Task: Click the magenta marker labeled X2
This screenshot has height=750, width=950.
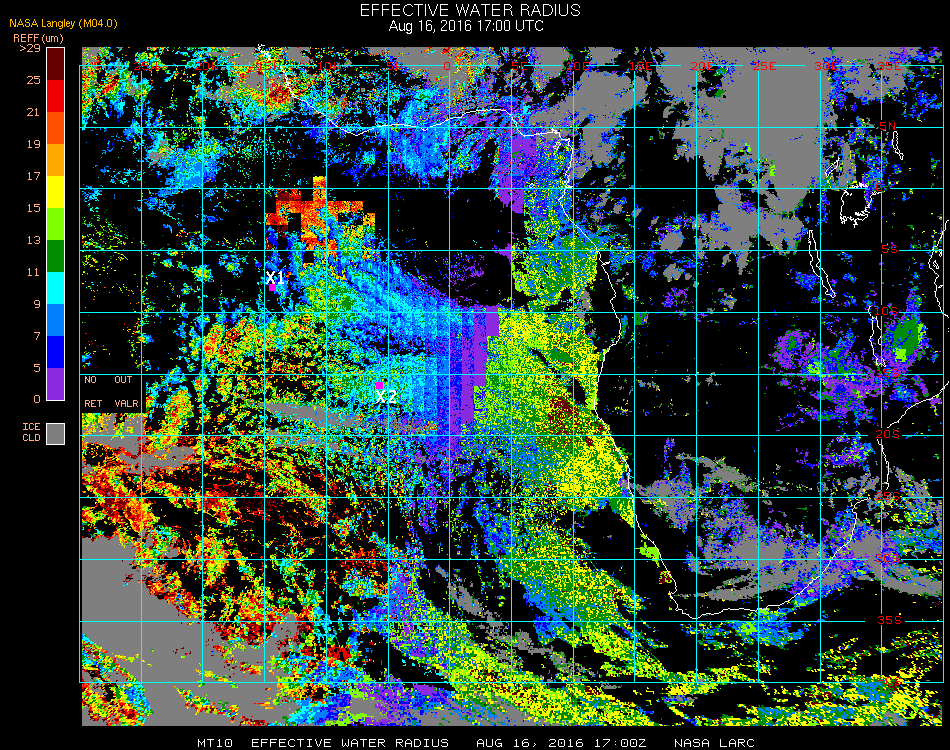Action: pos(379,385)
